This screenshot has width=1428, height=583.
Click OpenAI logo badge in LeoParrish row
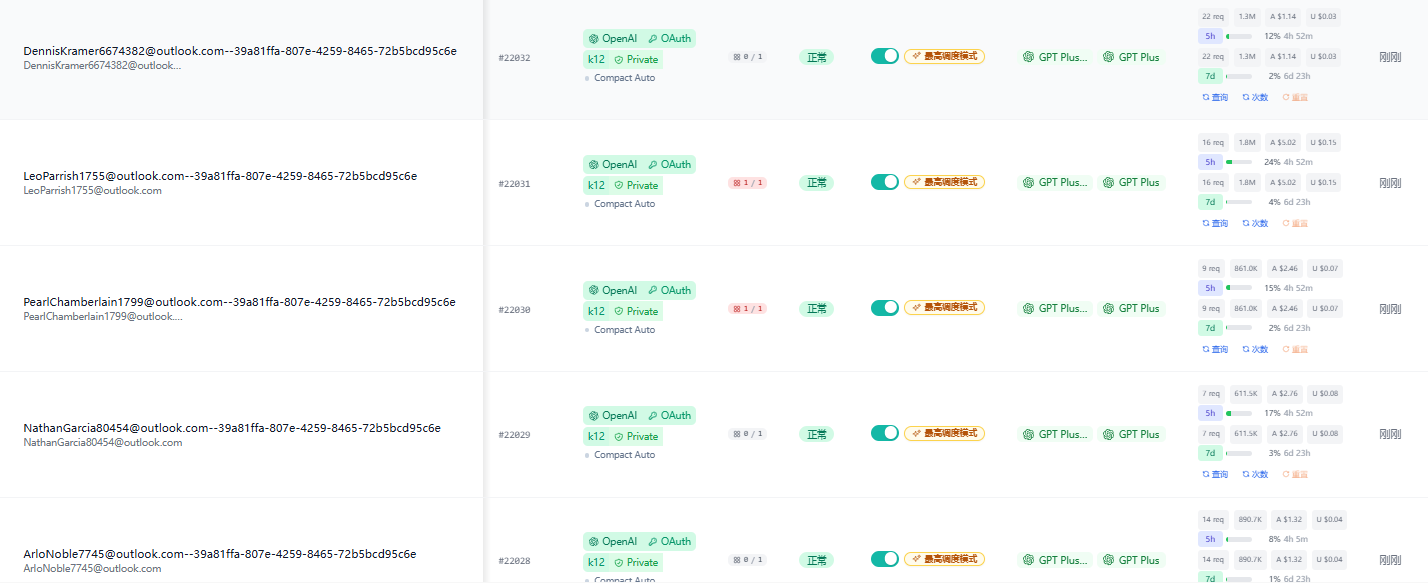612,164
